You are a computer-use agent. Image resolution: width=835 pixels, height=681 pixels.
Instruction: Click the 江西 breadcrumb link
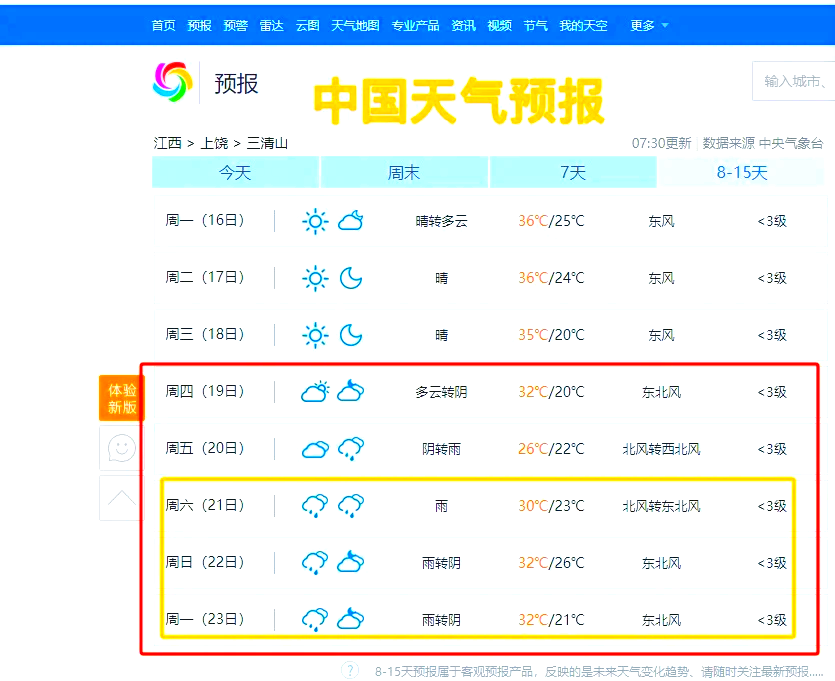tap(167, 143)
